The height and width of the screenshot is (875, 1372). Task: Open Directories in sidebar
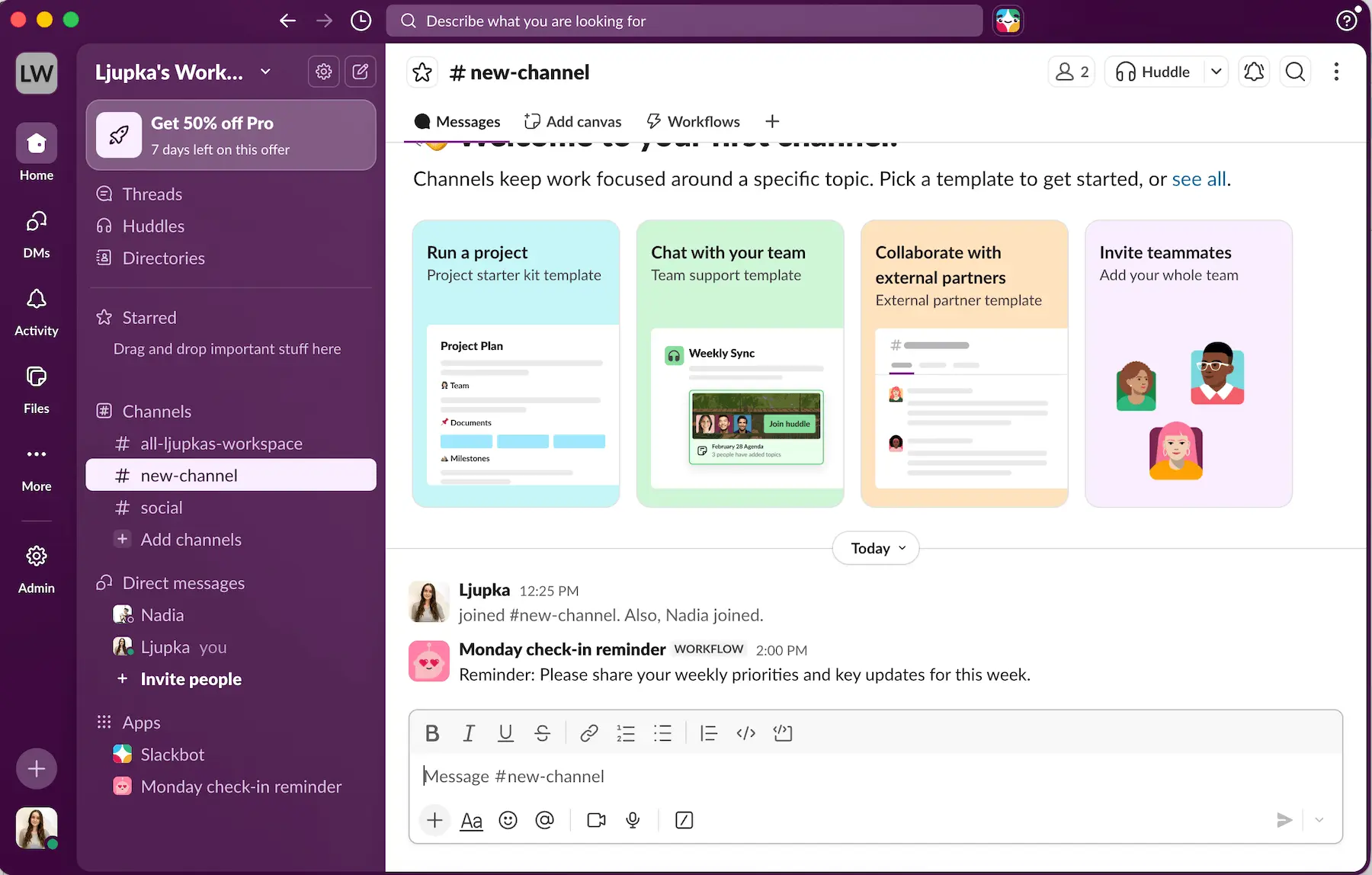tap(231, 258)
